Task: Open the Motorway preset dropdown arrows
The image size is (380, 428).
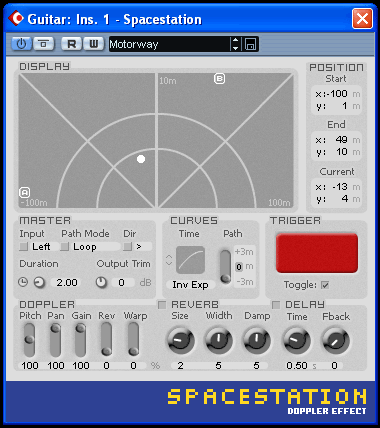Action: pyautogui.click(x=235, y=44)
